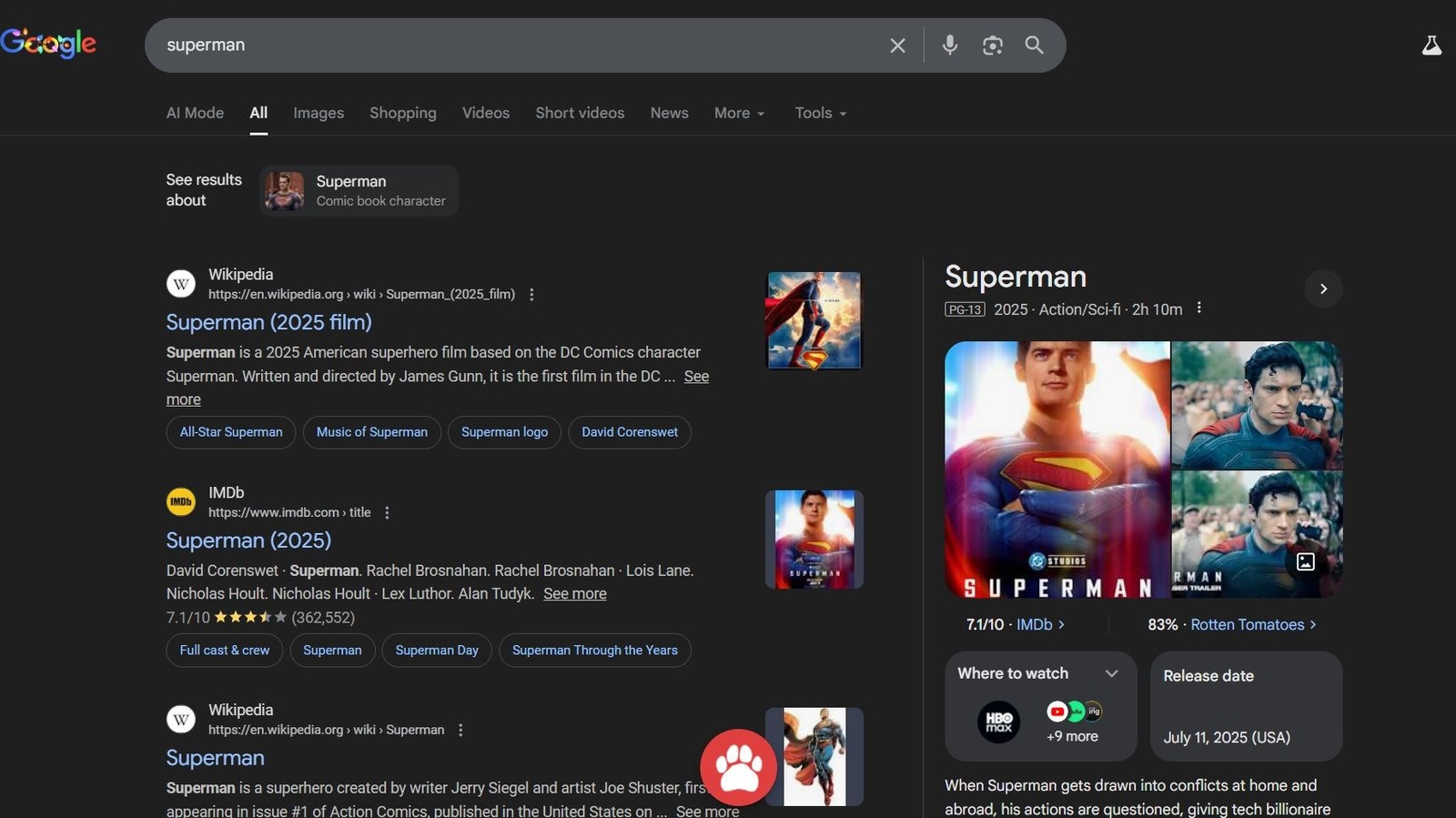The image size is (1456, 818).
Task: Switch to the AI Mode tab
Action: point(195,113)
